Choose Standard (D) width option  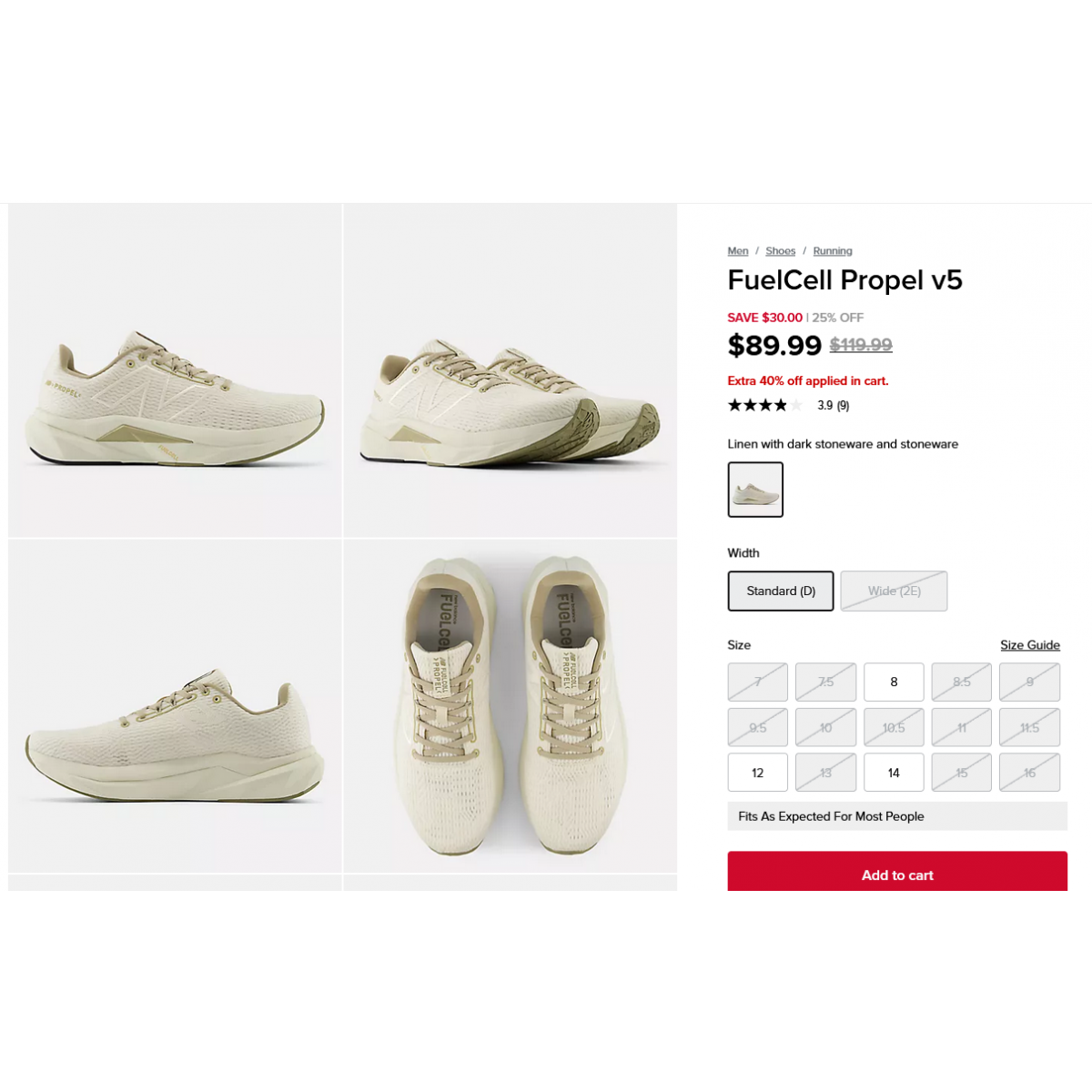(781, 591)
